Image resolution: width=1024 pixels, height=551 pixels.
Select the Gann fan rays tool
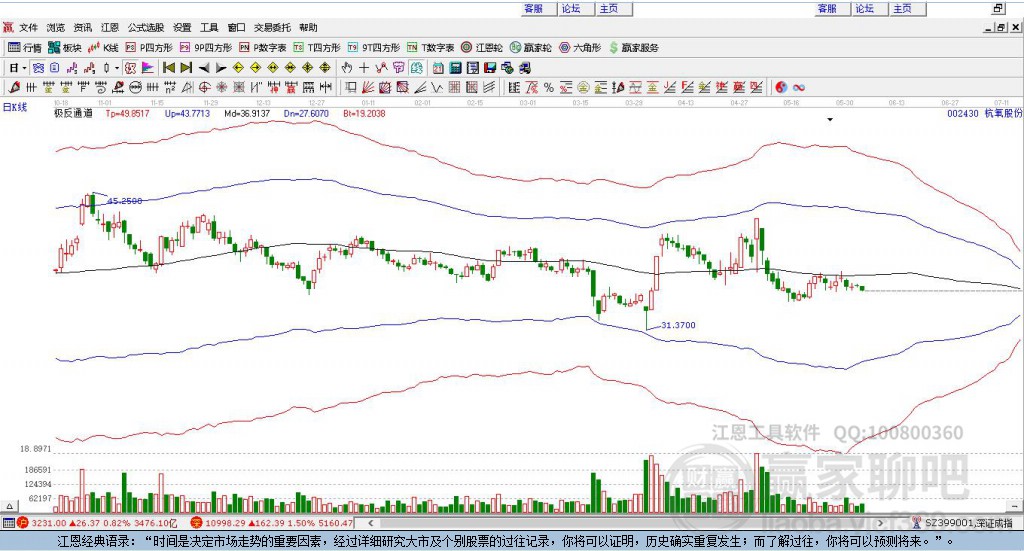tap(368, 87)
